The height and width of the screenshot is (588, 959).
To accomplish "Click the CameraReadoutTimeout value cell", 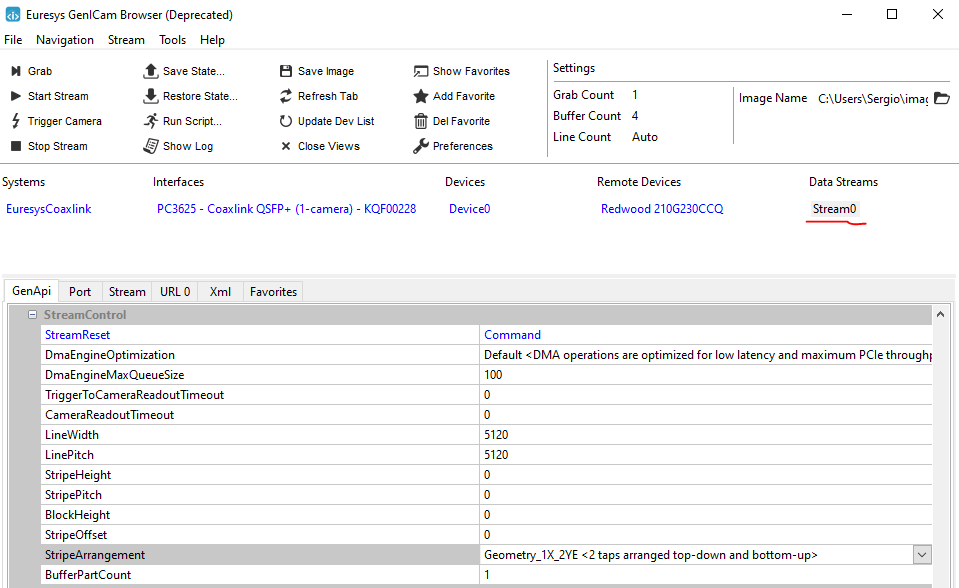I will tap(706, 415).
